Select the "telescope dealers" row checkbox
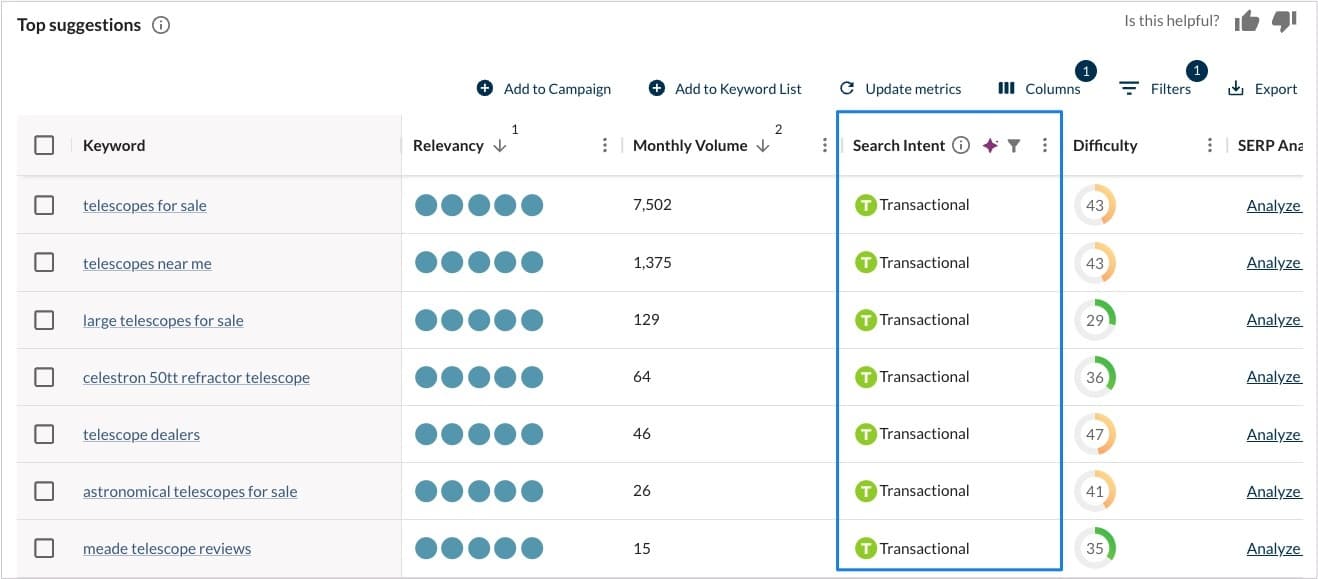The width and height of the screenshot is (1318, 579). (44, 434)
